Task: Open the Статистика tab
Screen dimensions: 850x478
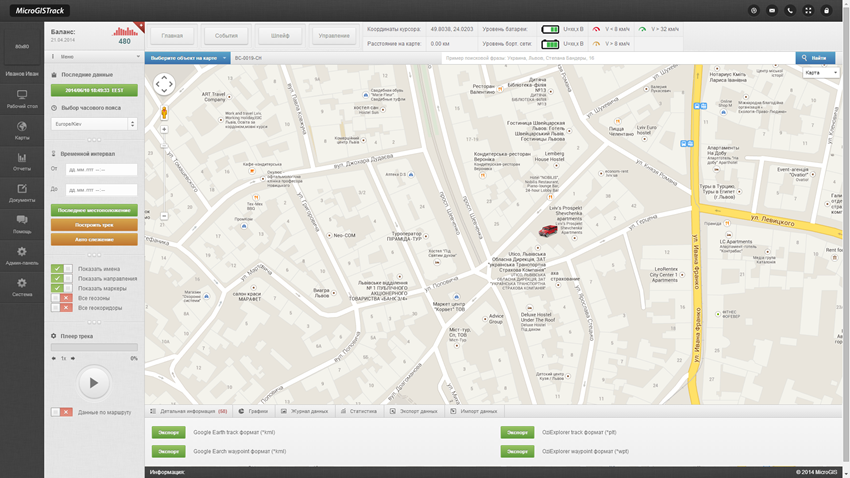Action: (x=358, y=411)
